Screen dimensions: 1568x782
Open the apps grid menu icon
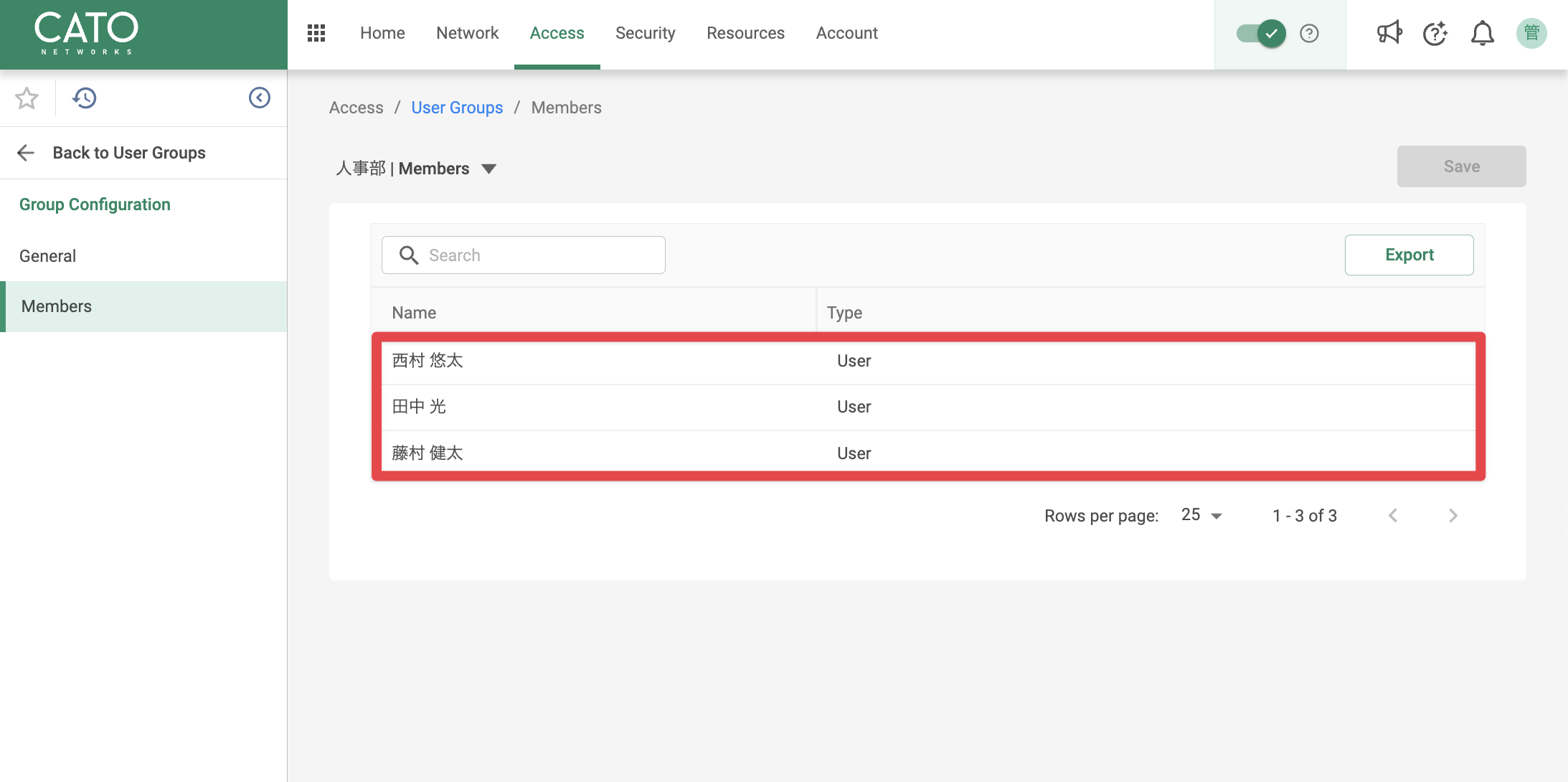click(x=316, y=33)
